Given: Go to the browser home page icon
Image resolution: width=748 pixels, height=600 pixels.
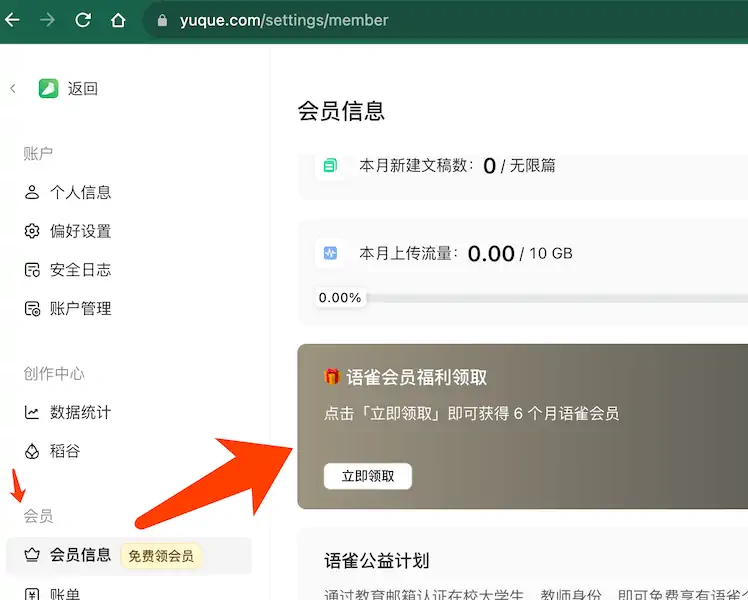Looking at the screenshot, I should tap(118, 20).
